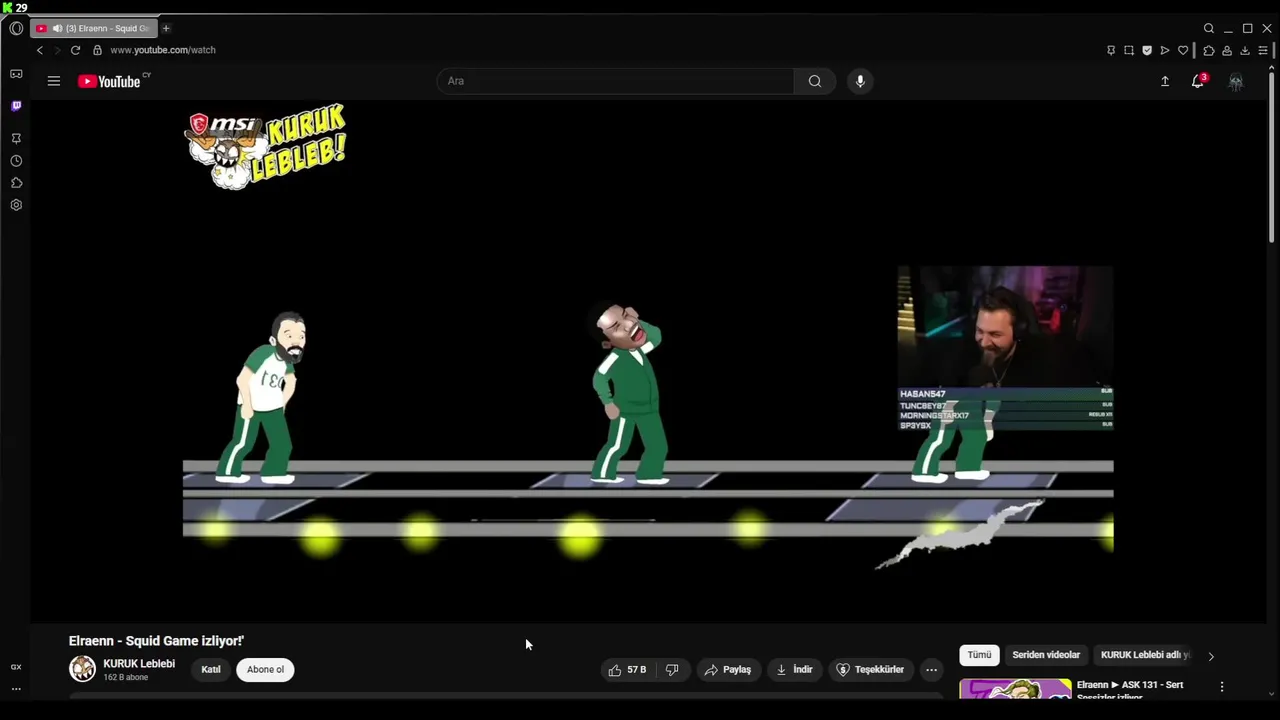Reload the current page

[75, 50]
